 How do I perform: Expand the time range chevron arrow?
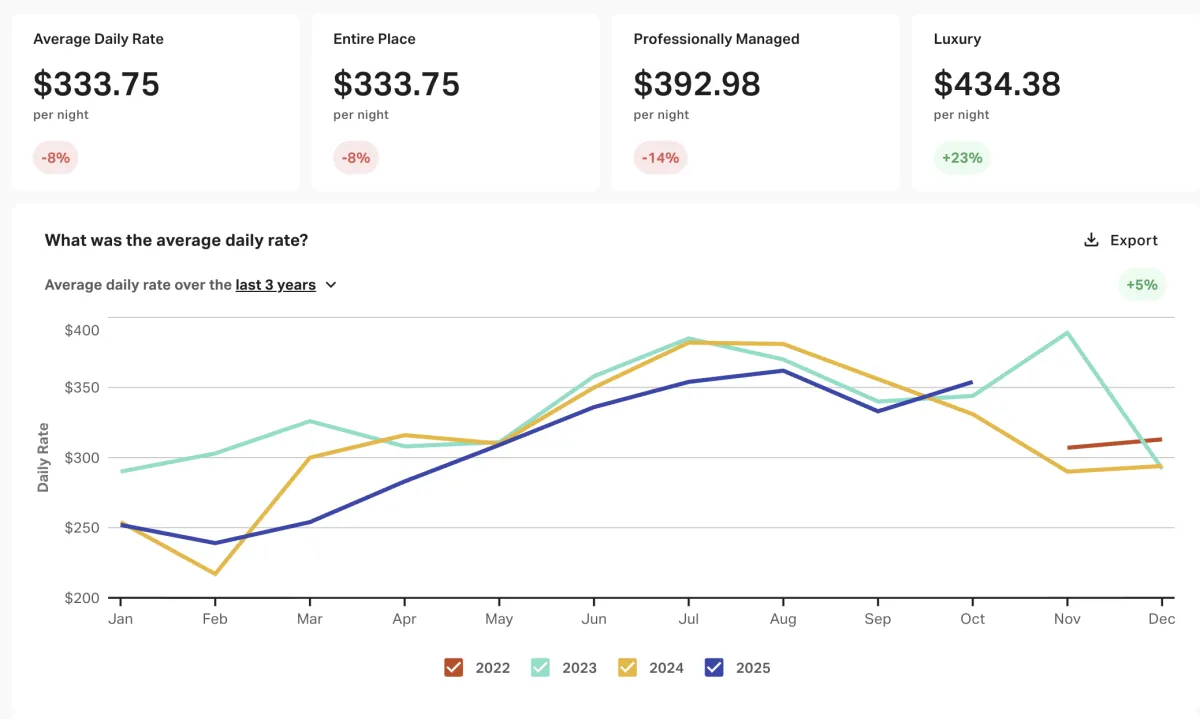(331, 285)
